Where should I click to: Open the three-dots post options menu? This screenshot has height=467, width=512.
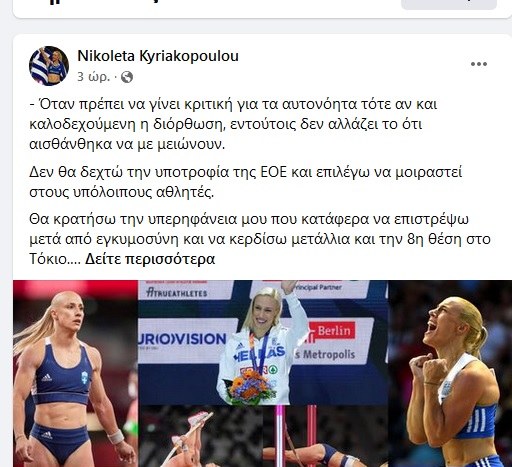click(x=479, y=64)
